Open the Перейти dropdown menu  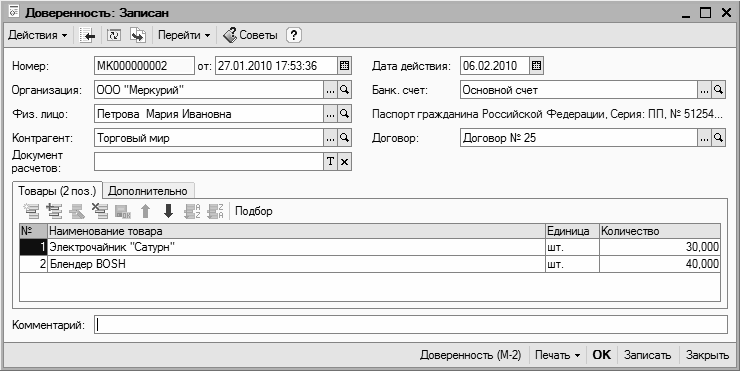(184, 35)
